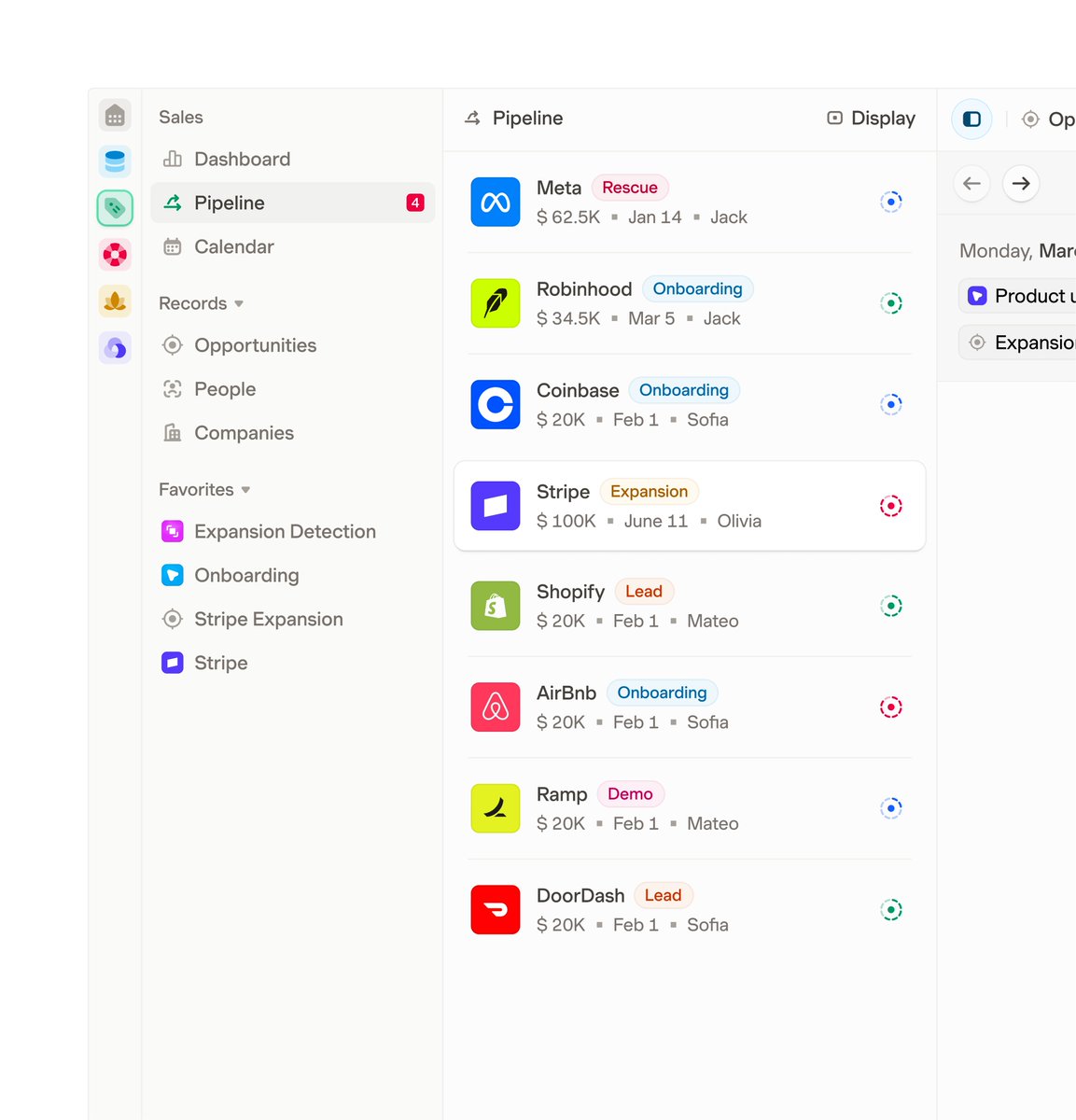Screen dimensions: 1076x1120
Task: Click the Robinhood feather logo
Action: click(x=496, y=303)
